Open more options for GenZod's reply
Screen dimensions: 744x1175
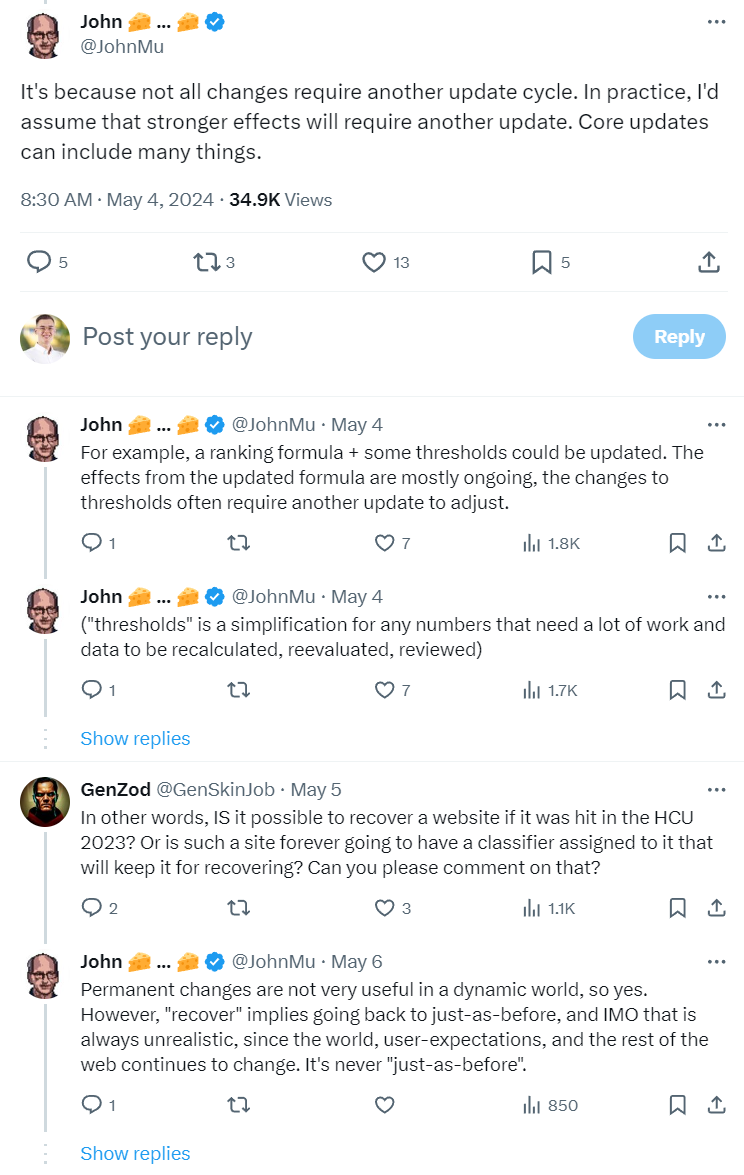coord(716,790)
